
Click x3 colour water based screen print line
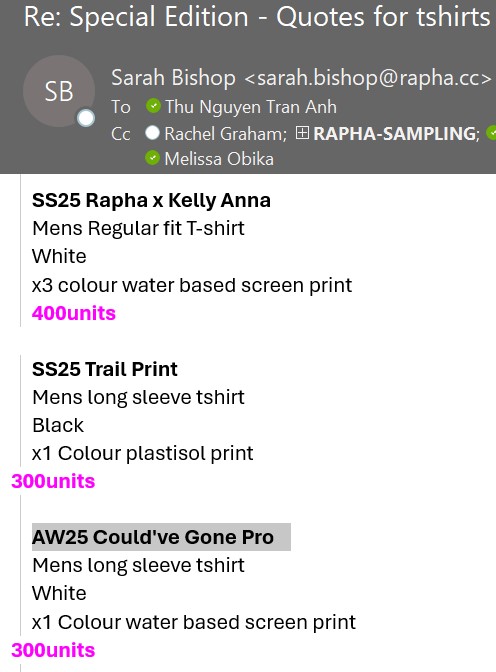[x=192, y=285]
